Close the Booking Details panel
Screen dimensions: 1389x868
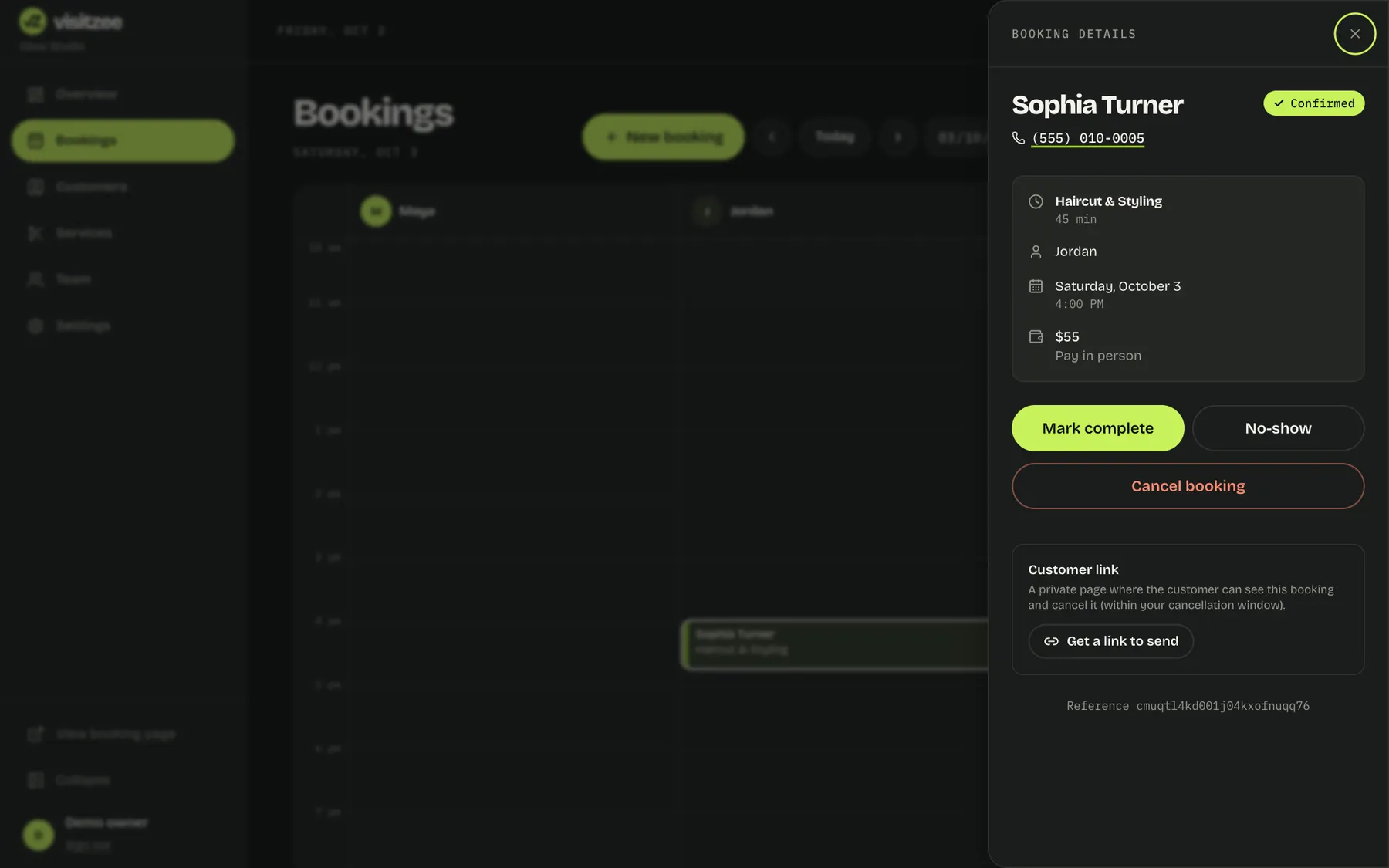(1354, 34)
